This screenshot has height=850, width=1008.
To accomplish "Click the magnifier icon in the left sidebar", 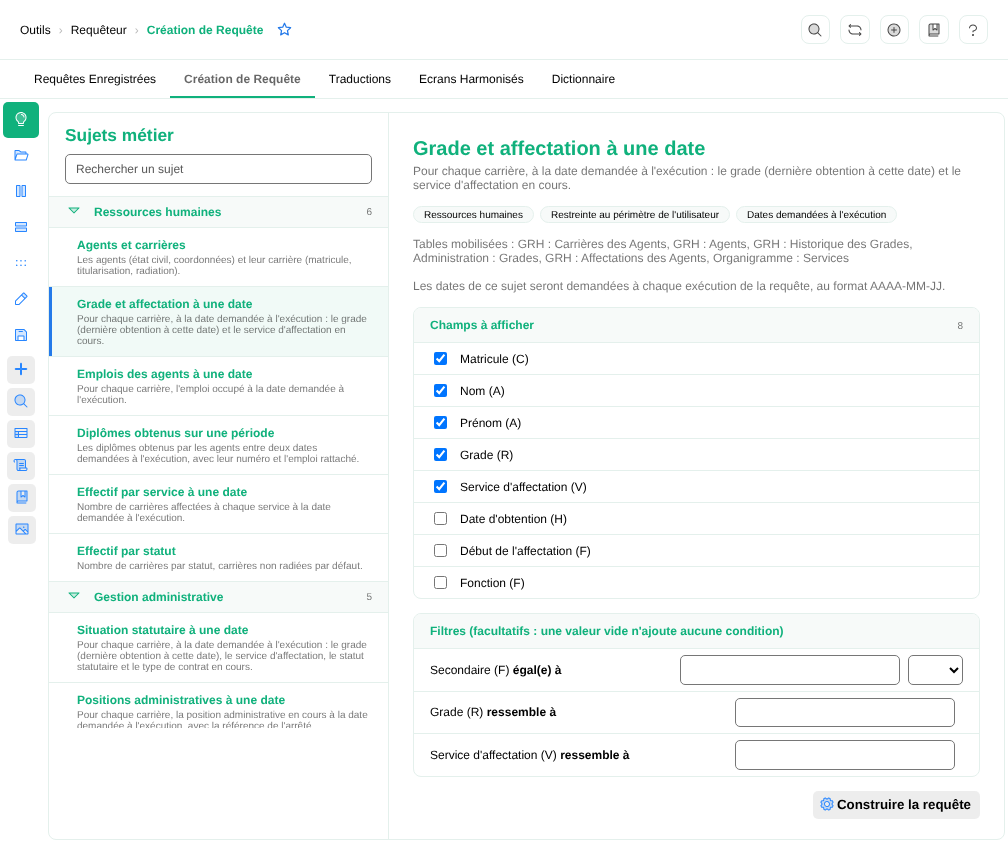I will (21, 401).
